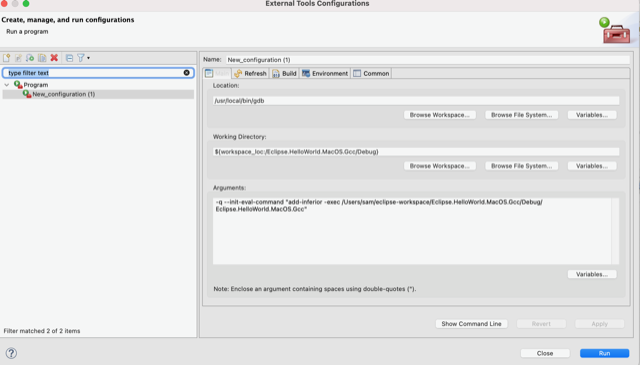Image resolution: width=640 pixels, height=365 pixels.
Task: Click the filter funnel icon
Action: pyautogui.click(x=81, y=58)
